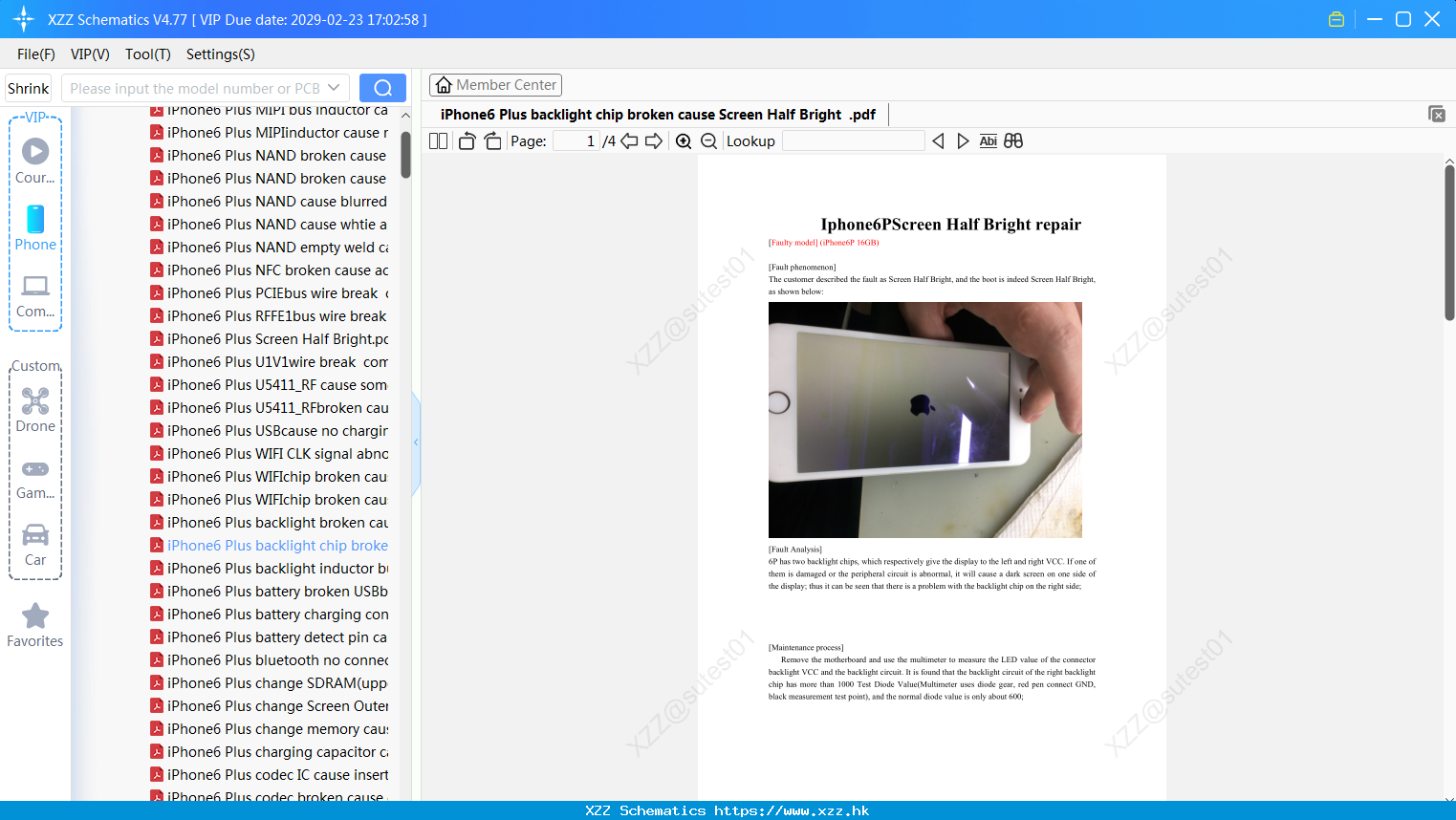Open 'iPhone6 Plus NAND empty weld' file
1456x820 pixels.
pyautogui.click(x=270, y=248)
